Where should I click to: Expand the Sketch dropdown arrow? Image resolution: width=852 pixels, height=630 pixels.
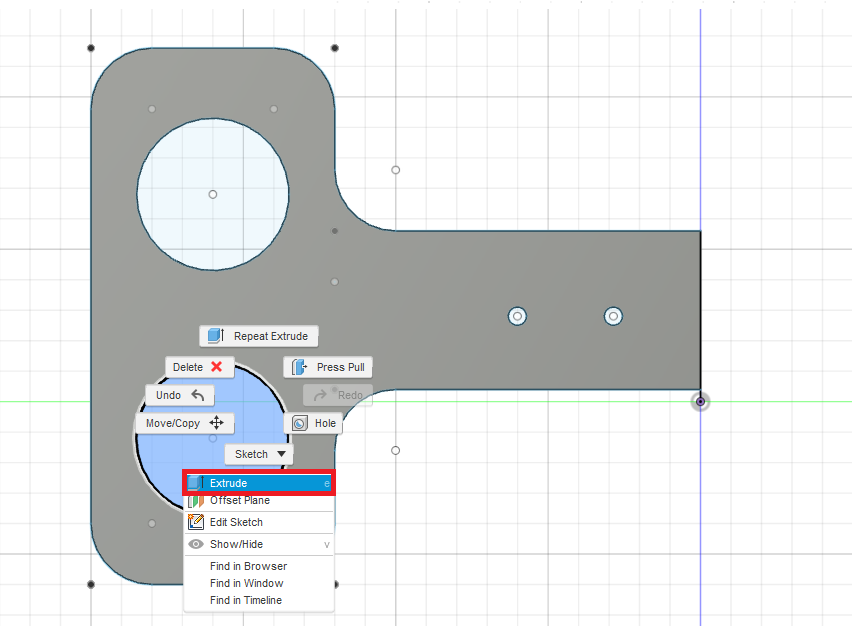click(280, 453)
